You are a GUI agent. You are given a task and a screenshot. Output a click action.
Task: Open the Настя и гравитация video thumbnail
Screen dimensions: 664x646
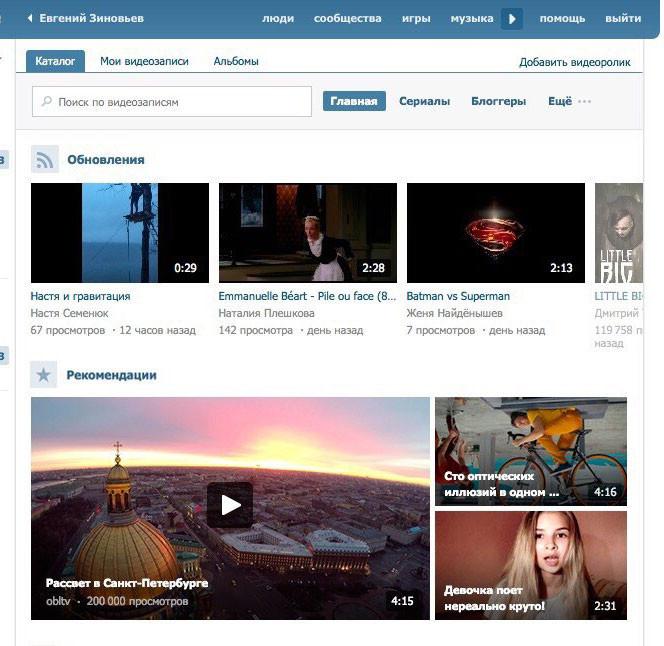120,233
